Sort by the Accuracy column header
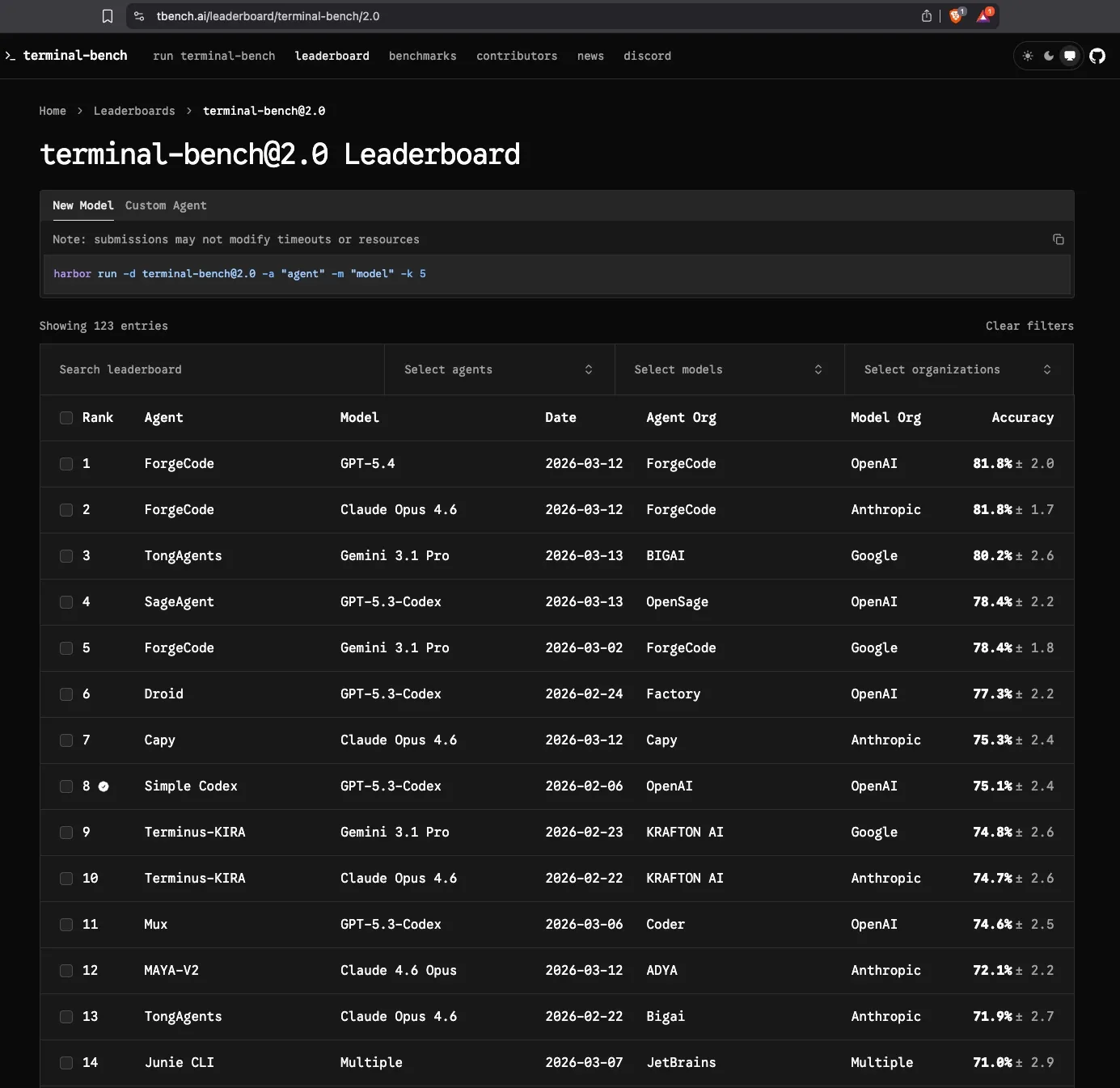The image size is (1120, 1088). pos(1023,418)
